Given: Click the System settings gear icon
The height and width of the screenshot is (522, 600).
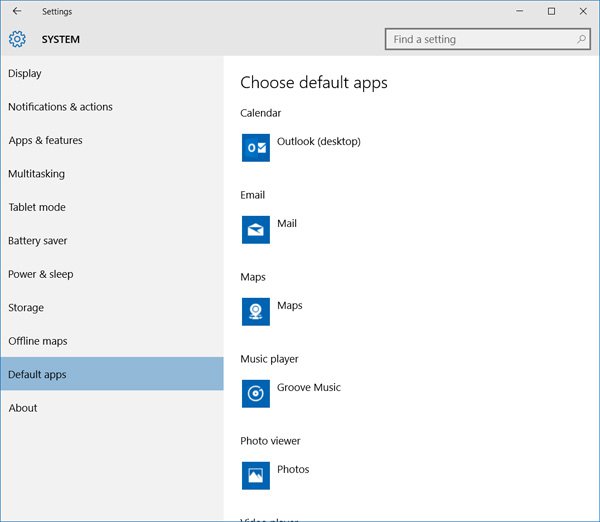Looking at the screenshot, I should click(x=17, y=40).
